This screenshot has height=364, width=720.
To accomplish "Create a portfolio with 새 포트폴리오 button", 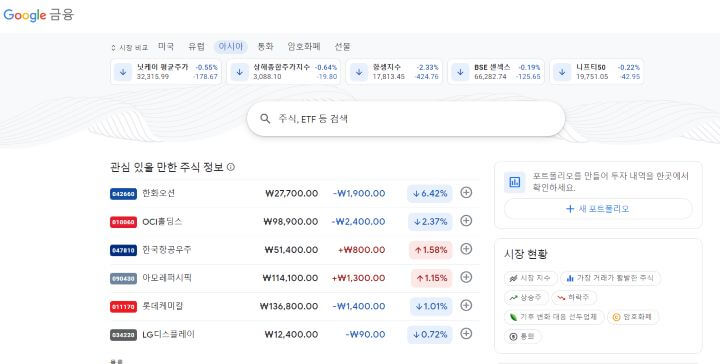I will 598,209.
